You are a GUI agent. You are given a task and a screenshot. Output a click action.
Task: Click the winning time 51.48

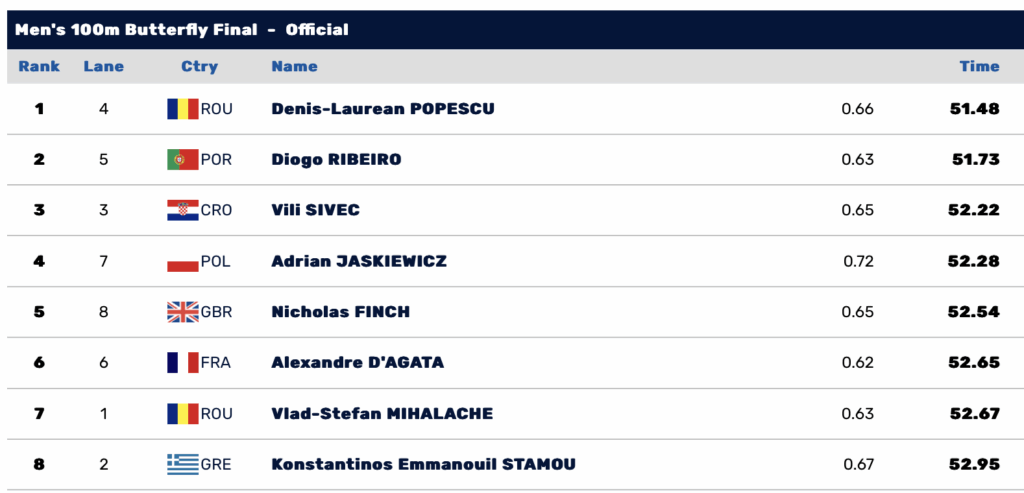974,109
